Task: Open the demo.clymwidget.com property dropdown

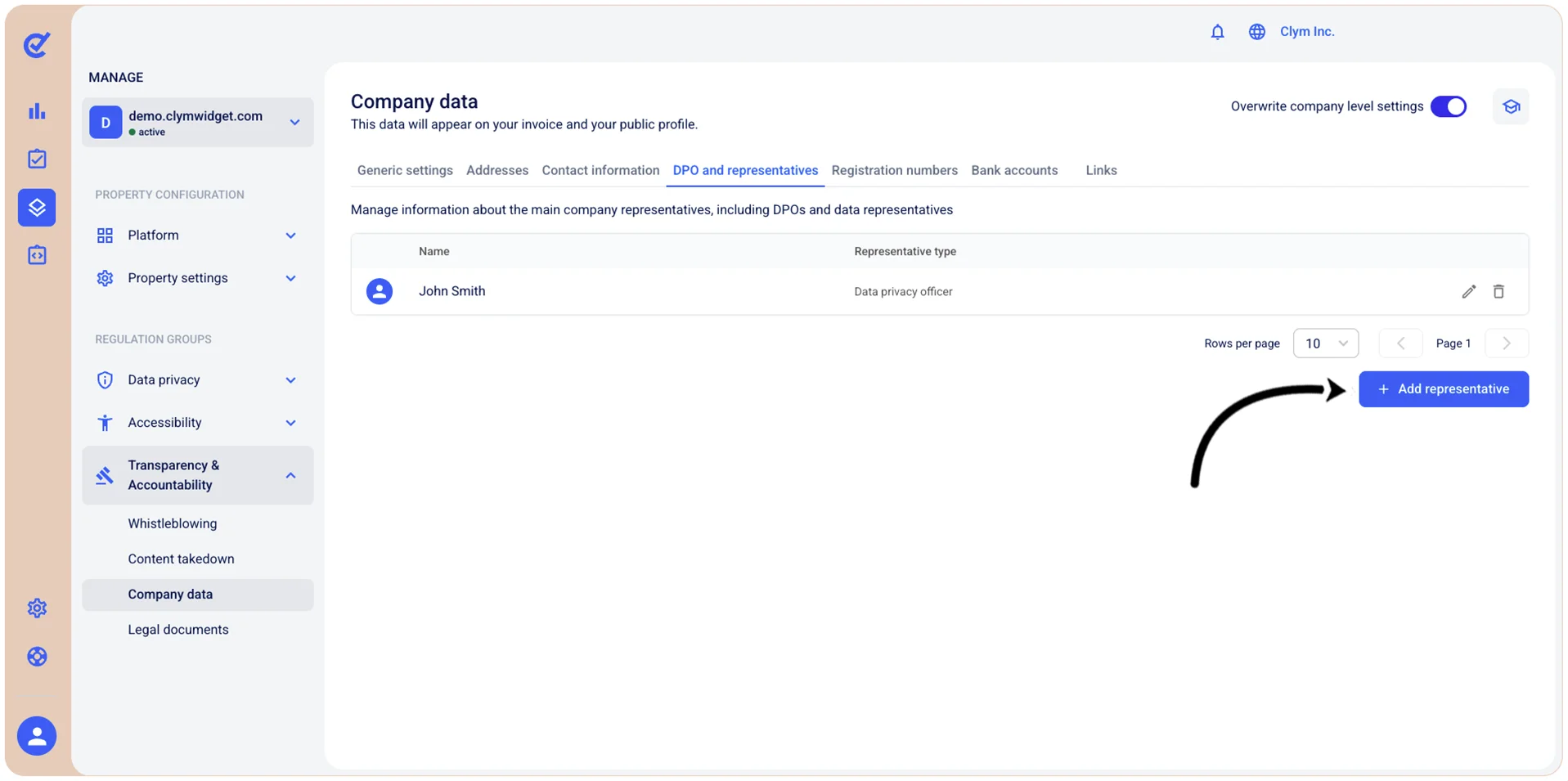Action: point(197,123)
